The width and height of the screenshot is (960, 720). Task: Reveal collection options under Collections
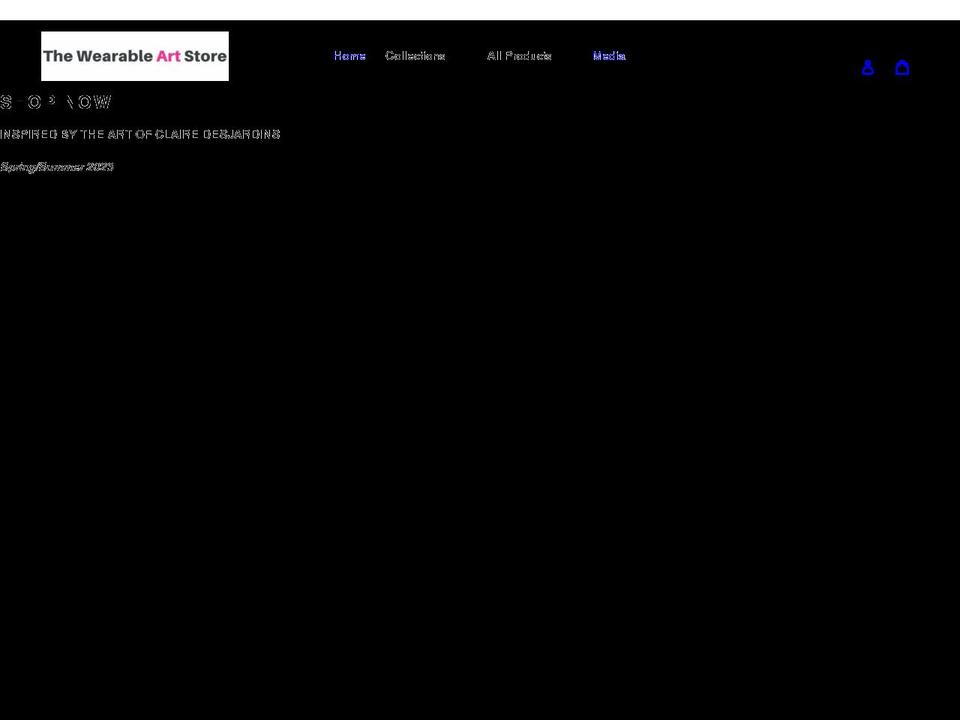(x=415, y=56)
